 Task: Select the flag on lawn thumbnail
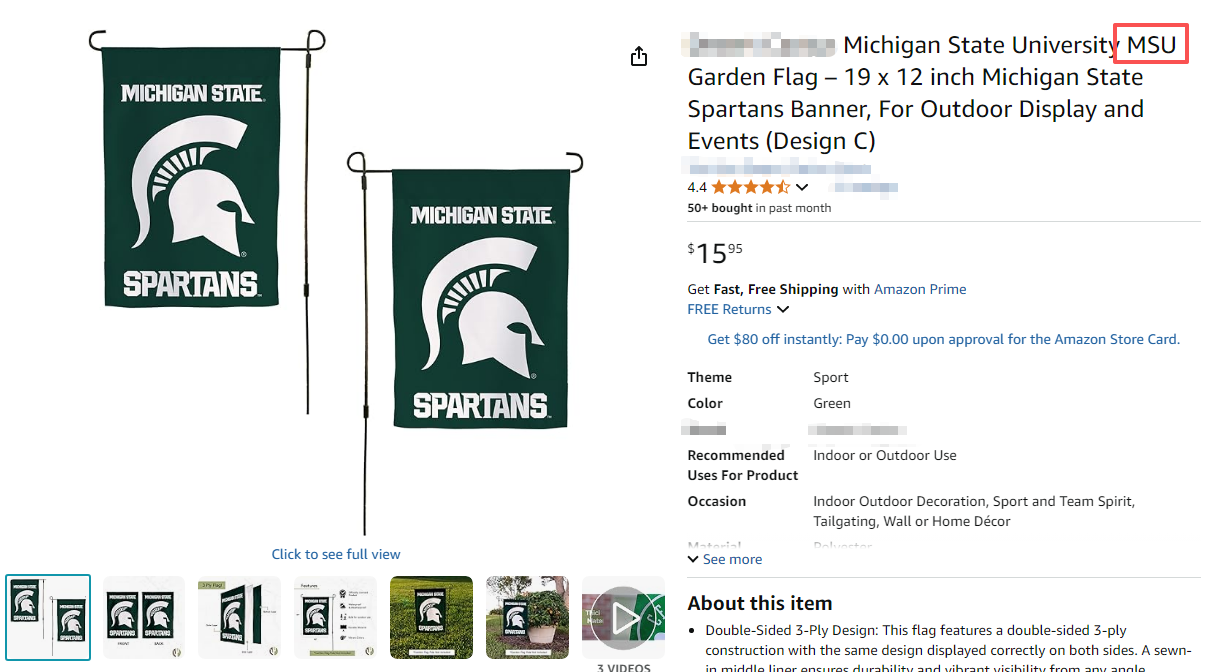coord(431,617)
